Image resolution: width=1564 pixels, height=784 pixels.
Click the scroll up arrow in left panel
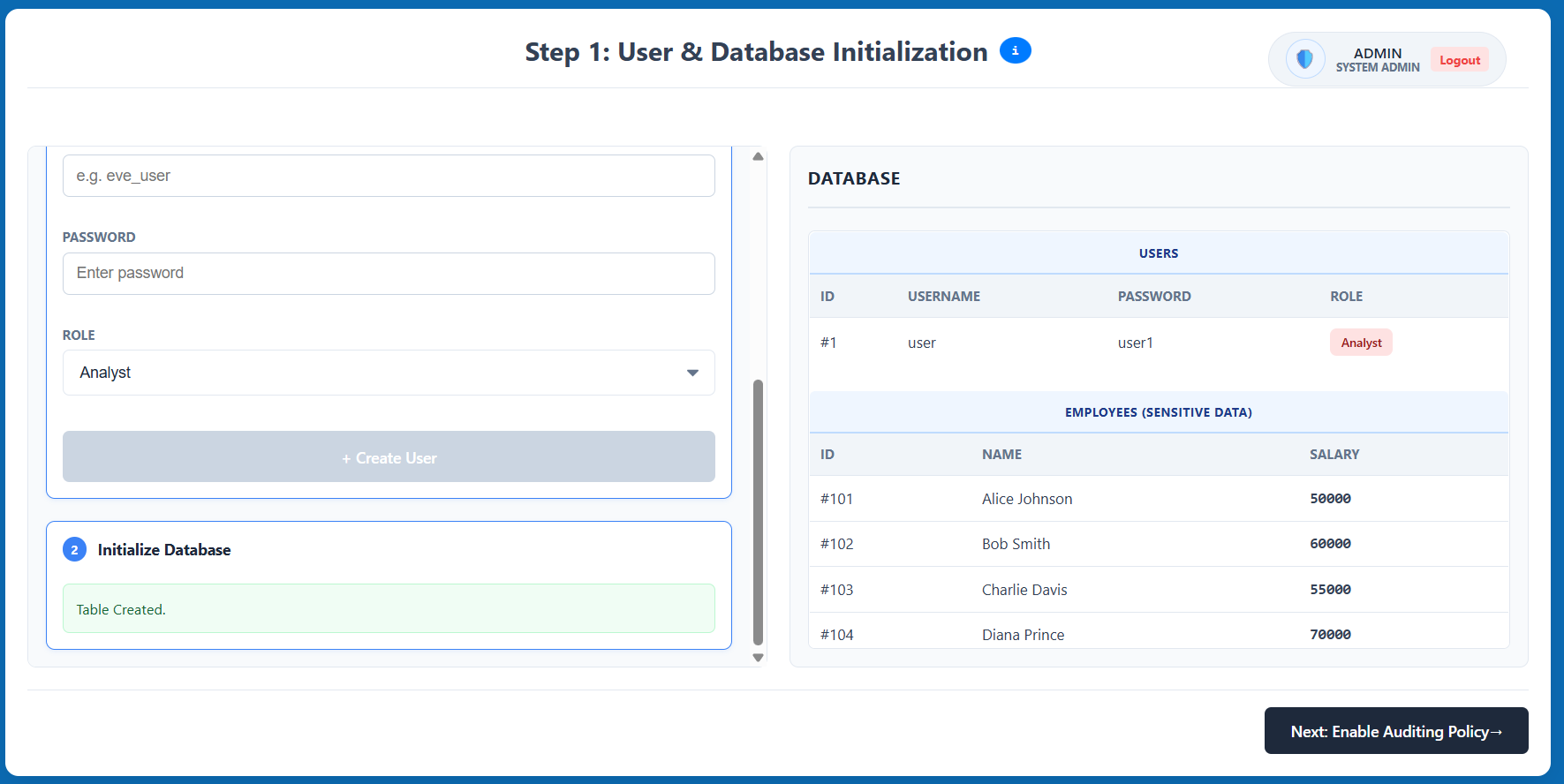coord(758,156)
